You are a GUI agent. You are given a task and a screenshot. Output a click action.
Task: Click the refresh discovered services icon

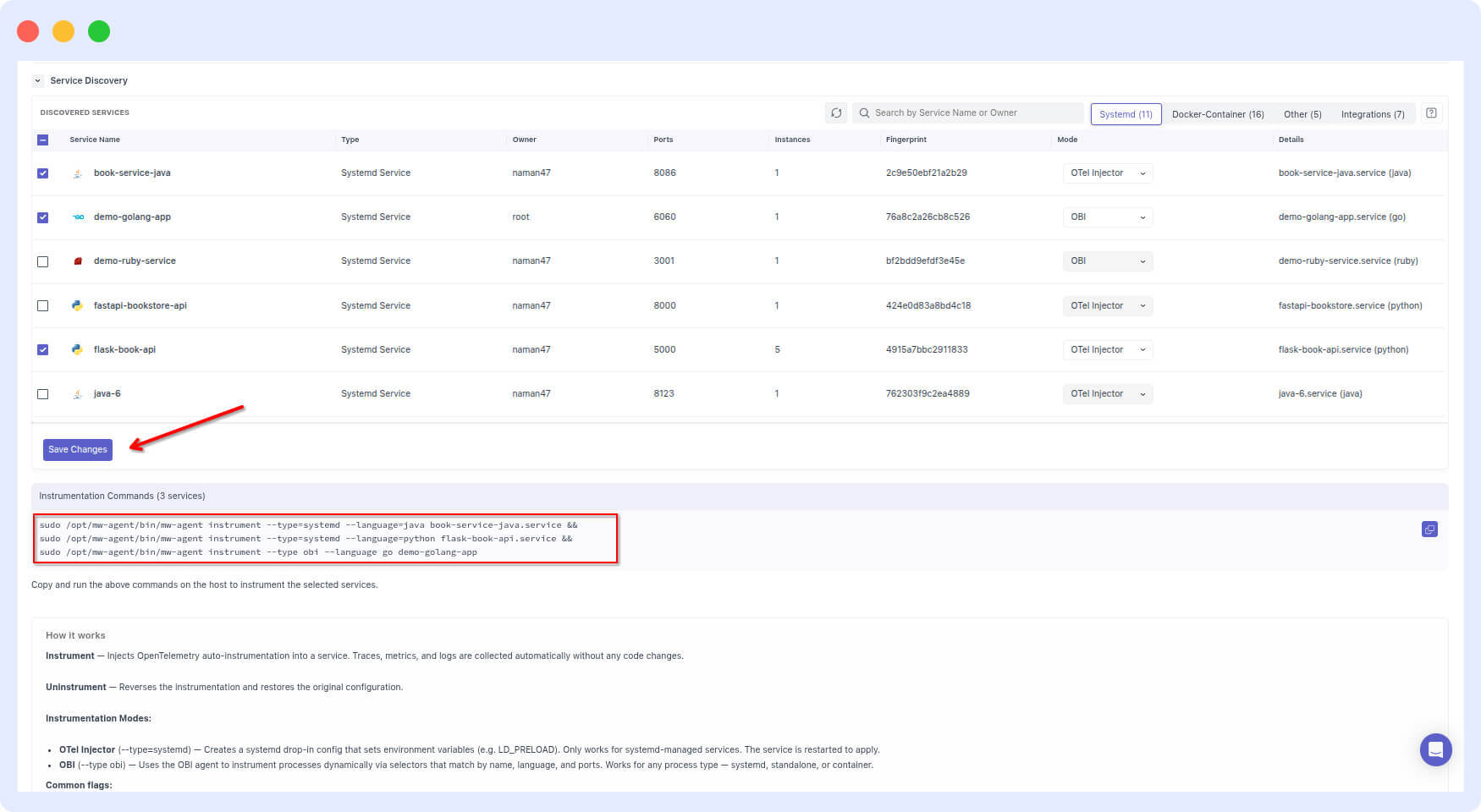(x=836, y=112)
